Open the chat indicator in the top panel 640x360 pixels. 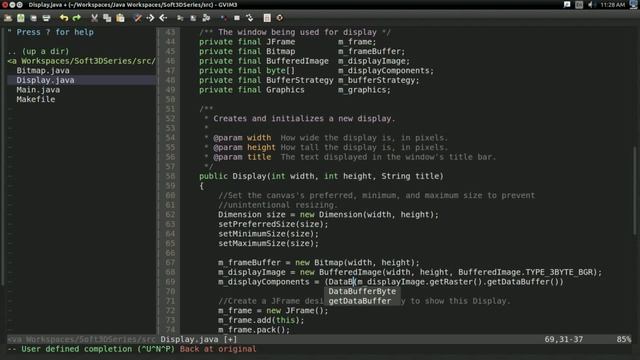pos(567,5)
